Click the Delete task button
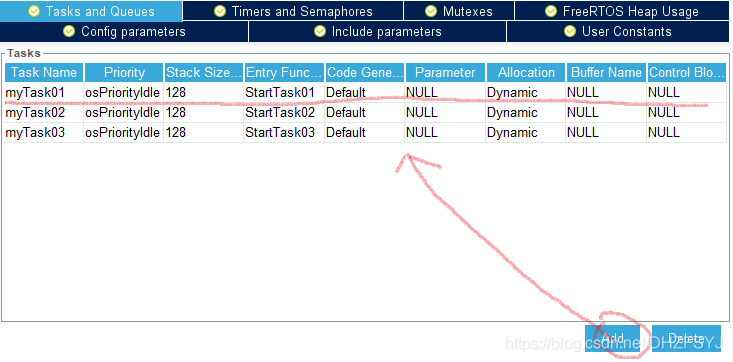The width and height of the screenshot is (733, 362). tap(686, 338)
